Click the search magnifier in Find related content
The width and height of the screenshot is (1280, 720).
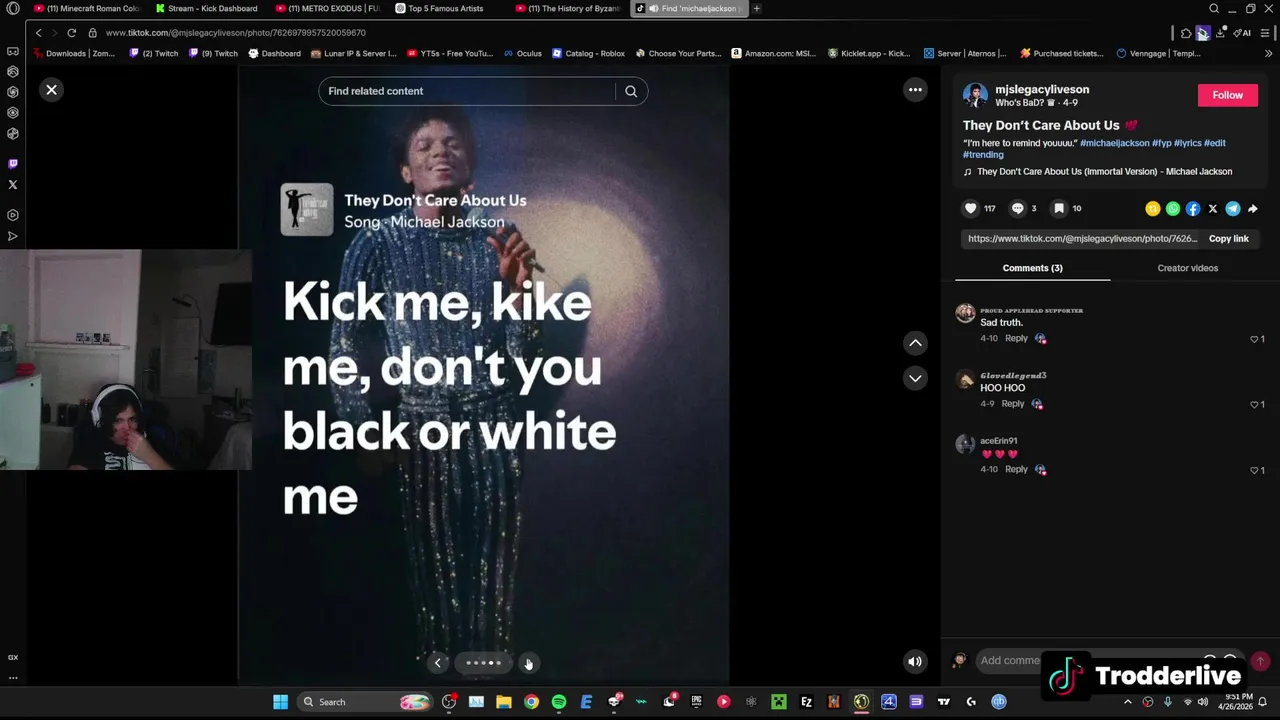coord(631,91)
